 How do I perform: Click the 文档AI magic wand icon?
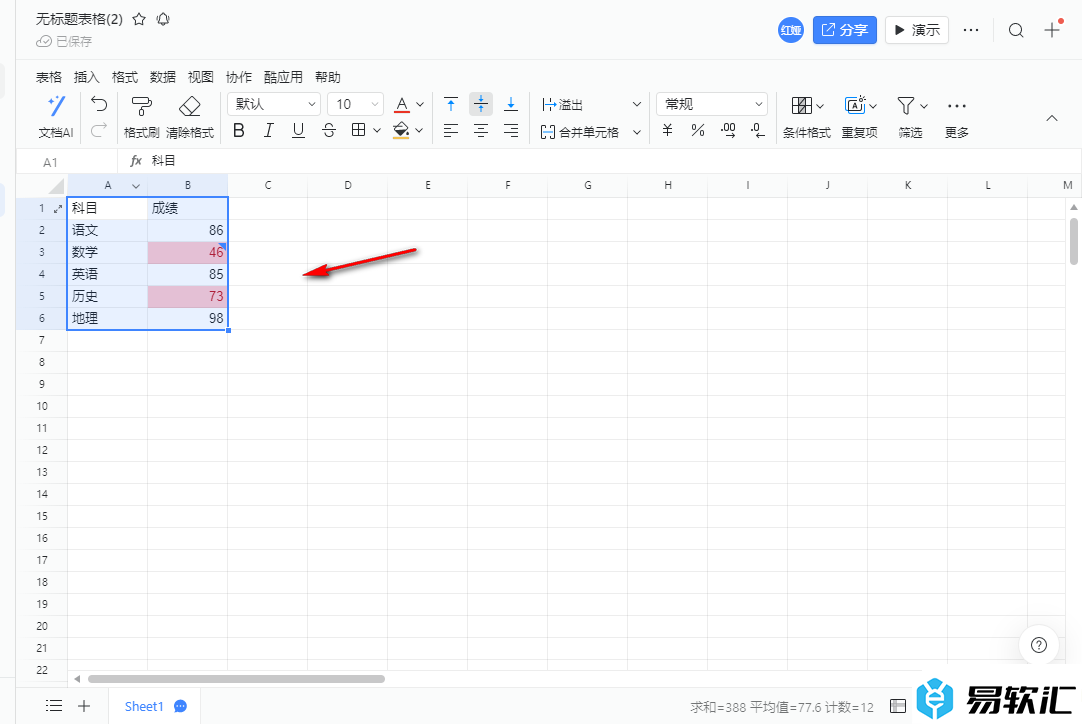pos(56,105)
